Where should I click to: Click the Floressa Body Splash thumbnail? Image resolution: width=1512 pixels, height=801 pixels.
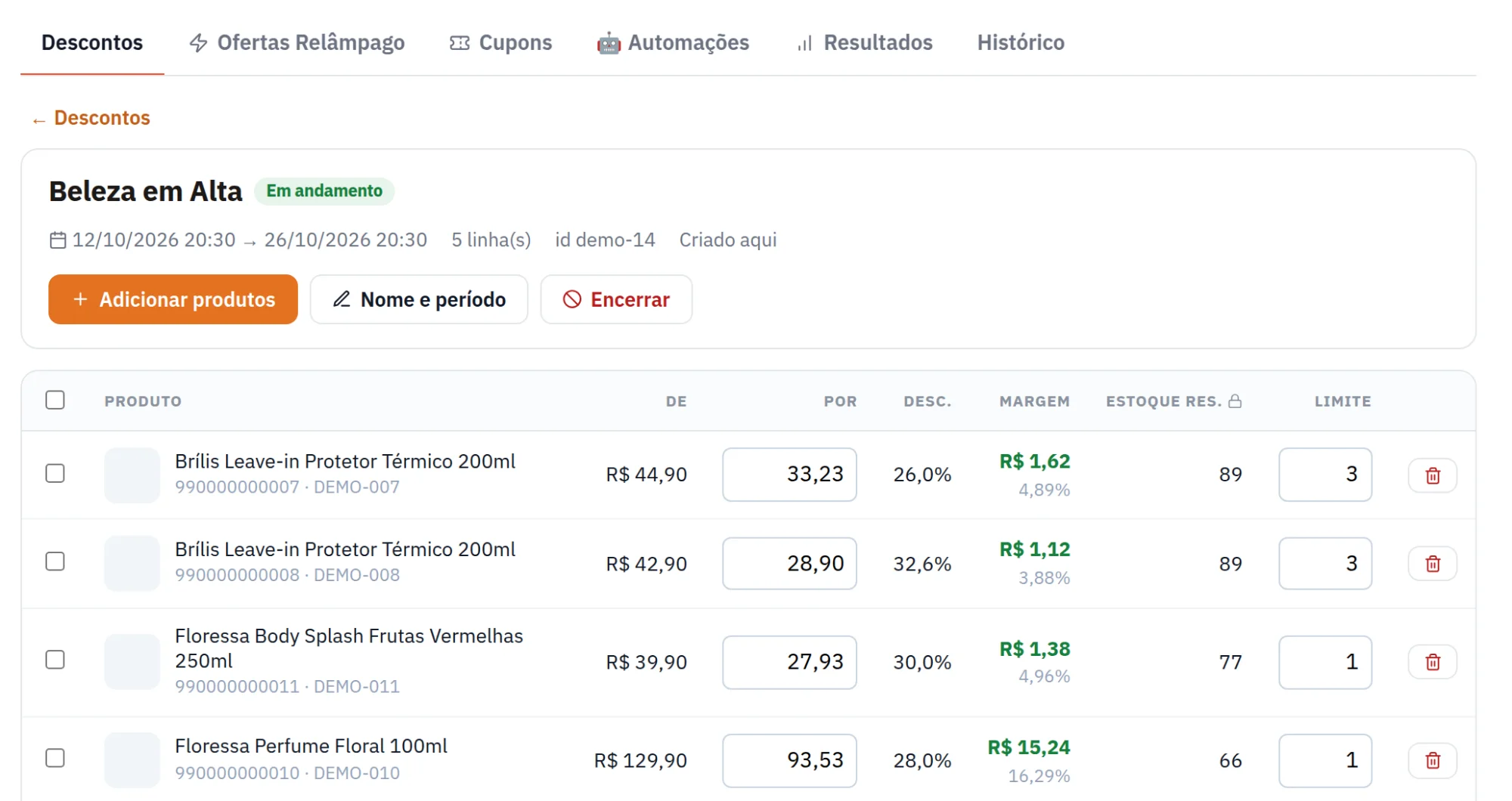[132, 662]
